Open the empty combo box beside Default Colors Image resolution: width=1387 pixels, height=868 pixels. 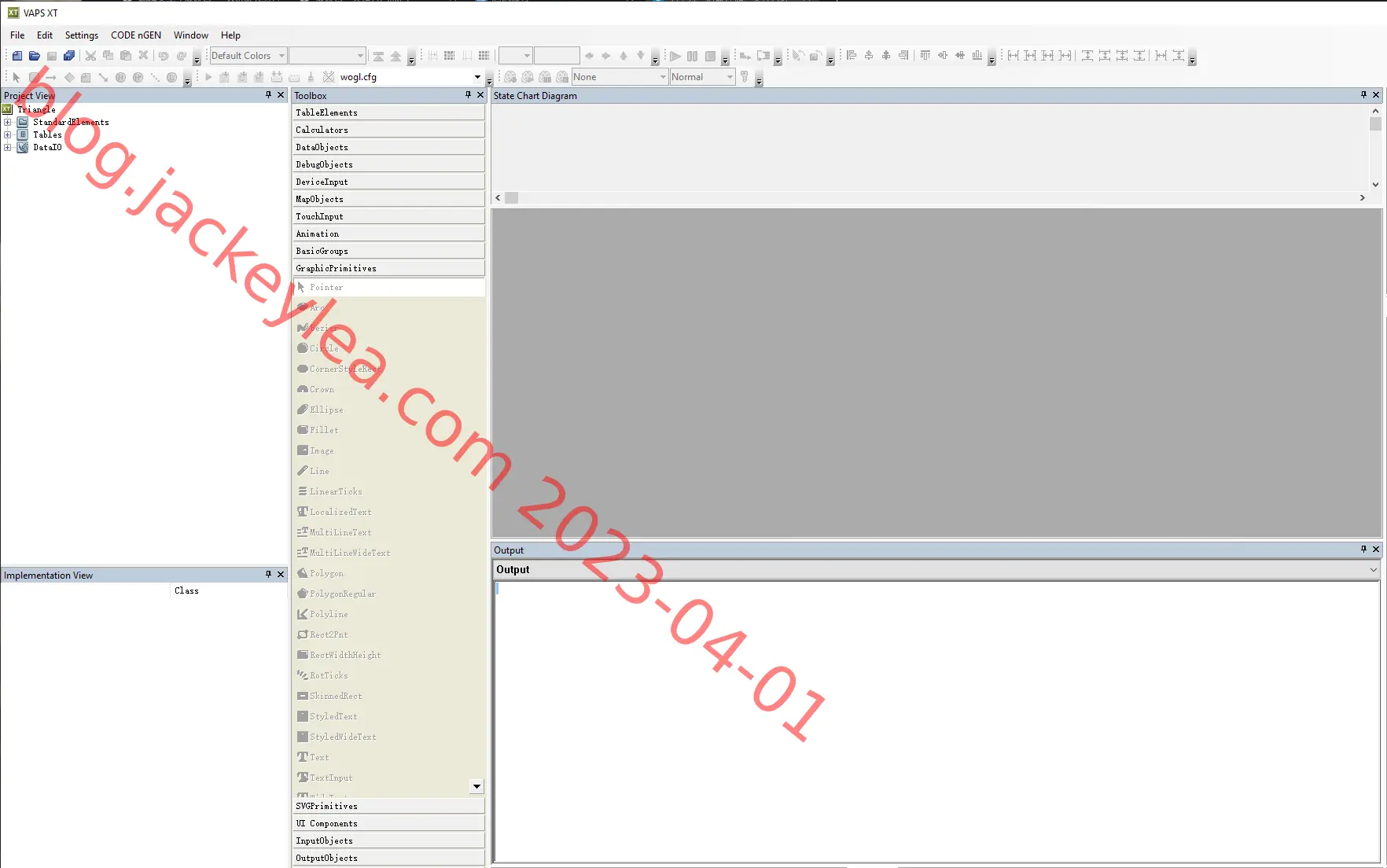327,56
